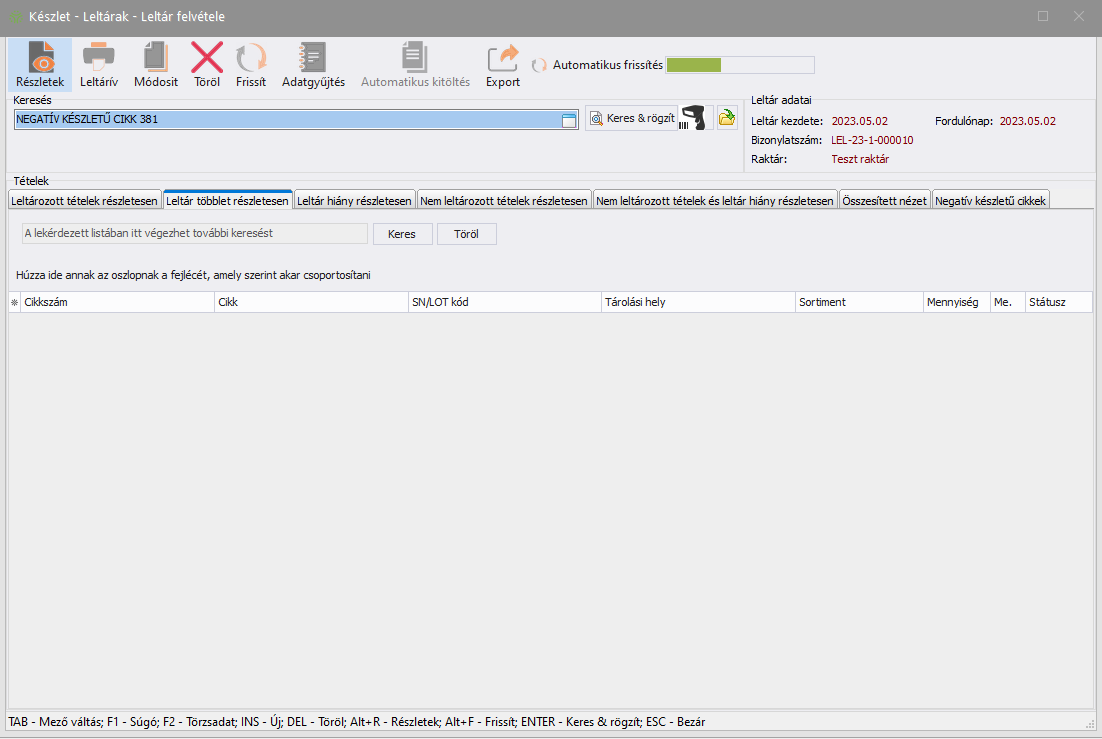Image resolution: width=1102 pixels, height=739 pixels.
Task: Click the grid's top-left column chooser asterisk
Action: point(14,302)
